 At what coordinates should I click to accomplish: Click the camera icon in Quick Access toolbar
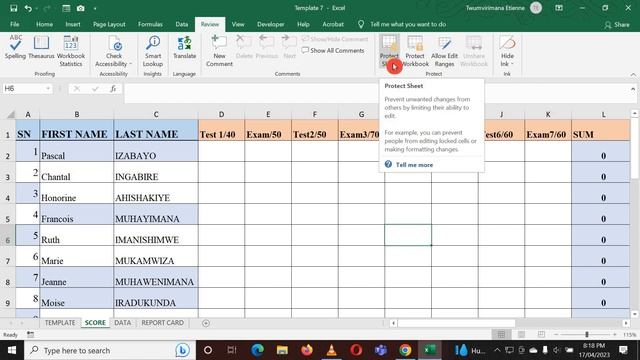[x=81, y=8]
